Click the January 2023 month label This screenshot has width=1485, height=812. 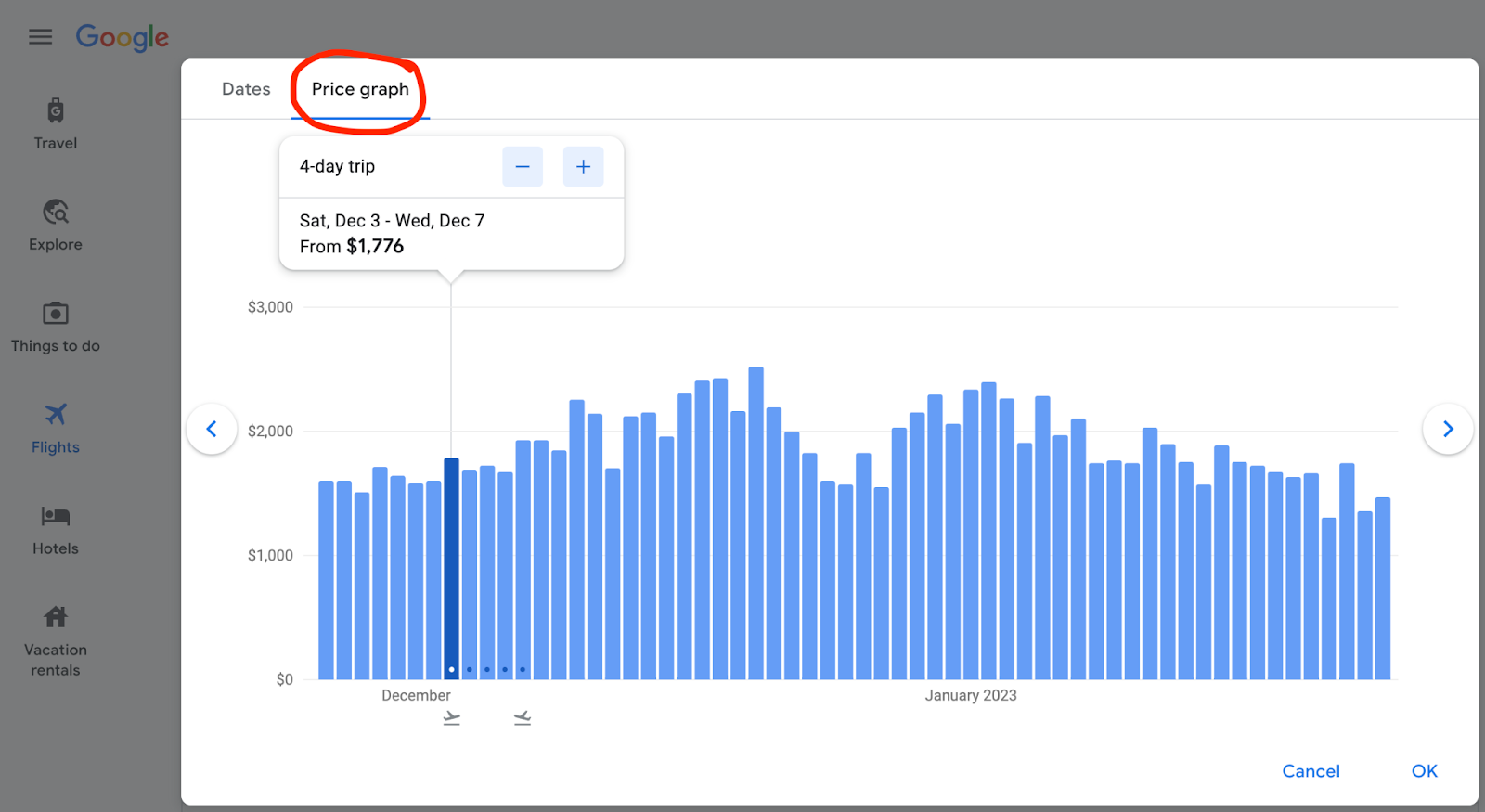971,695
